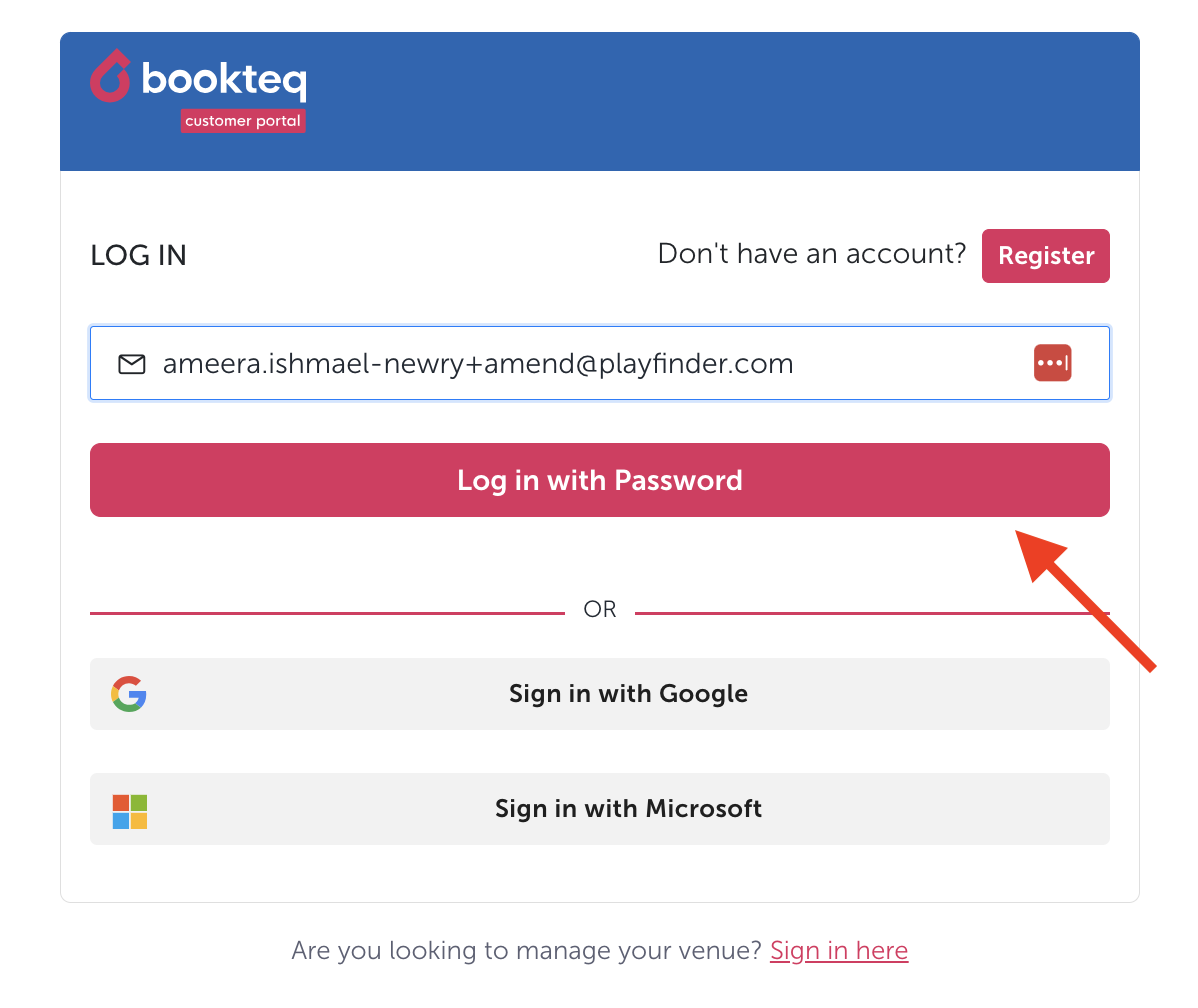Follow the "Sign in here" venue link
1198x1008 pixels.
tap(839, 950)
